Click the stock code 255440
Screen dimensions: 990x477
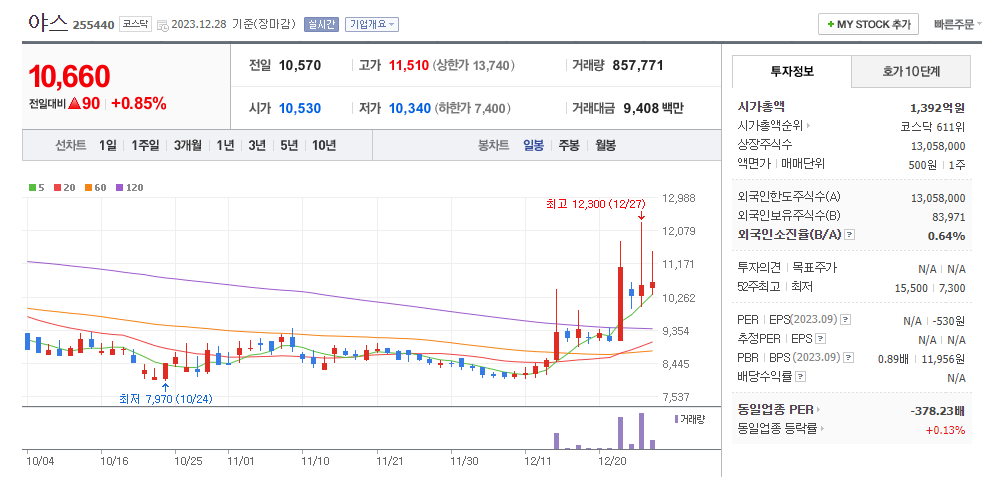pyautogui.click(x=93, y=25)
